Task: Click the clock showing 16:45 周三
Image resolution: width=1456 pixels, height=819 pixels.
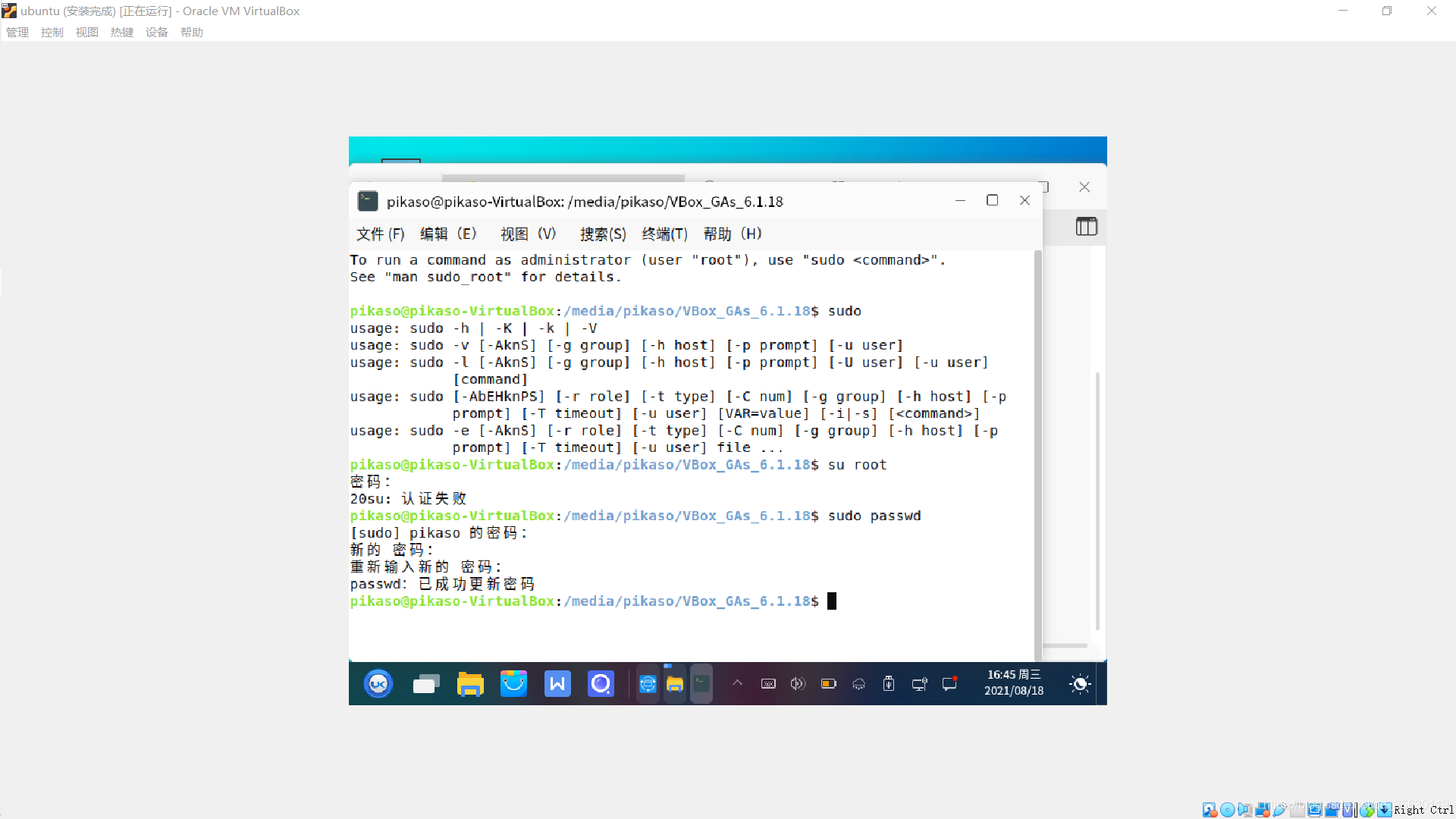Action: pyautogui.click(x=1014, y=682)
